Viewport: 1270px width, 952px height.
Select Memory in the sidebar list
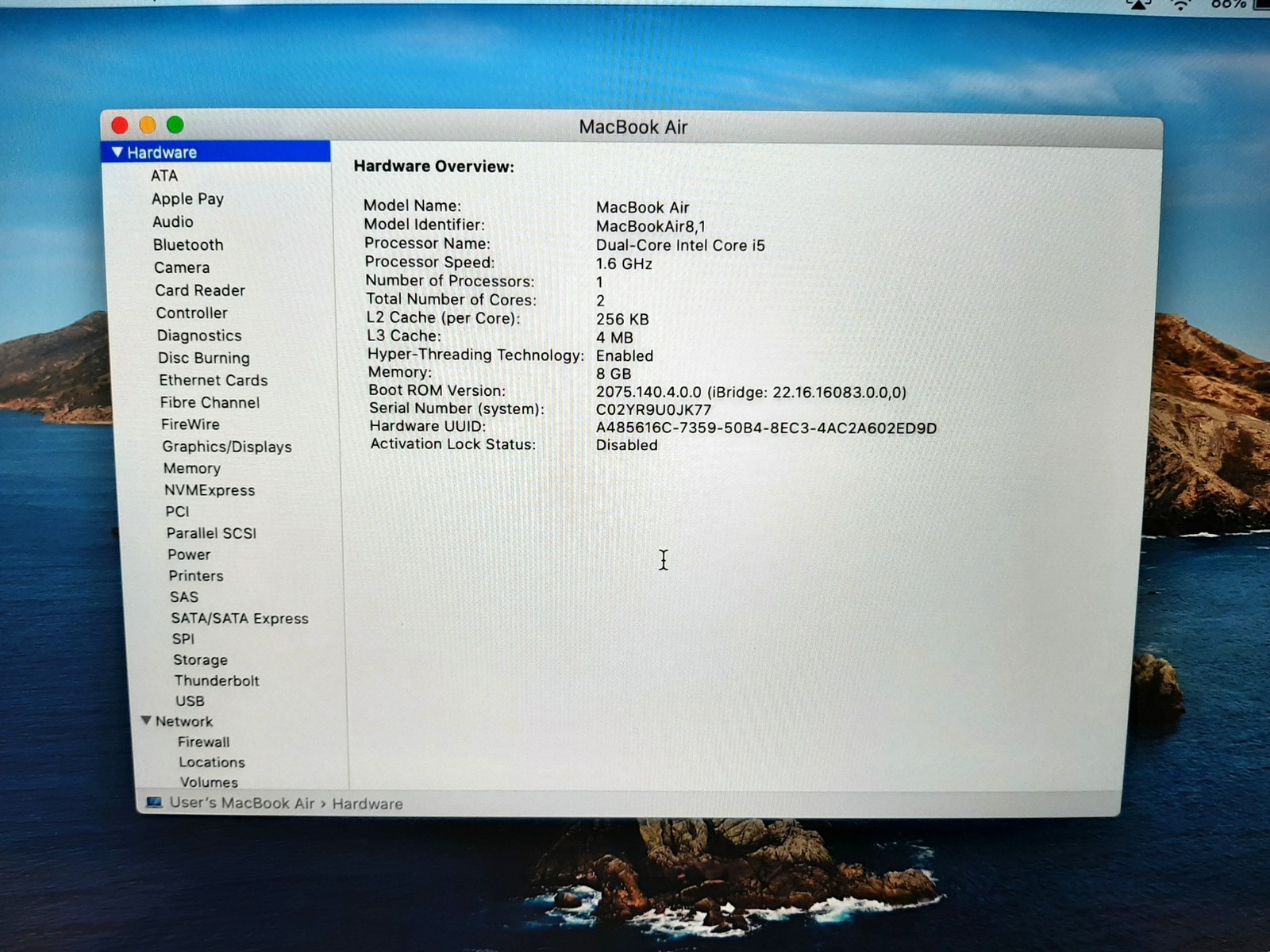pyautogui.click(x=192, y=468)
